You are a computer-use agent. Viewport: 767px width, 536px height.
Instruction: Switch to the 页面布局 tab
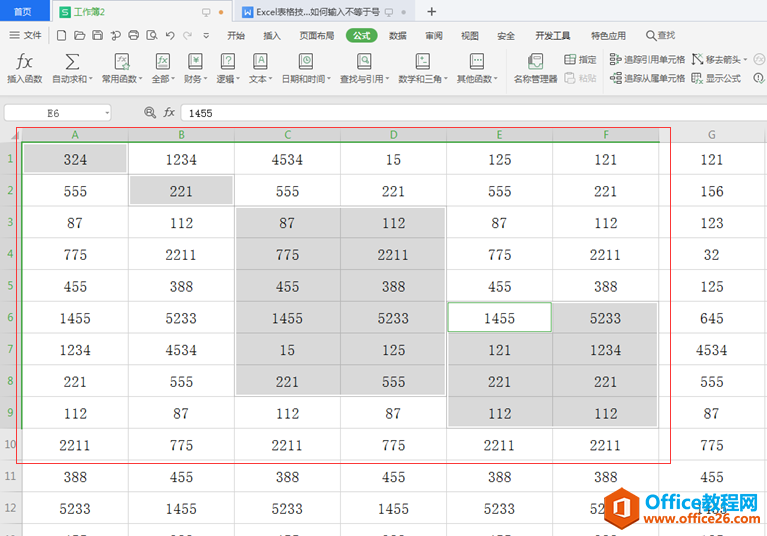pyautogui.click(x=316, y=35)
